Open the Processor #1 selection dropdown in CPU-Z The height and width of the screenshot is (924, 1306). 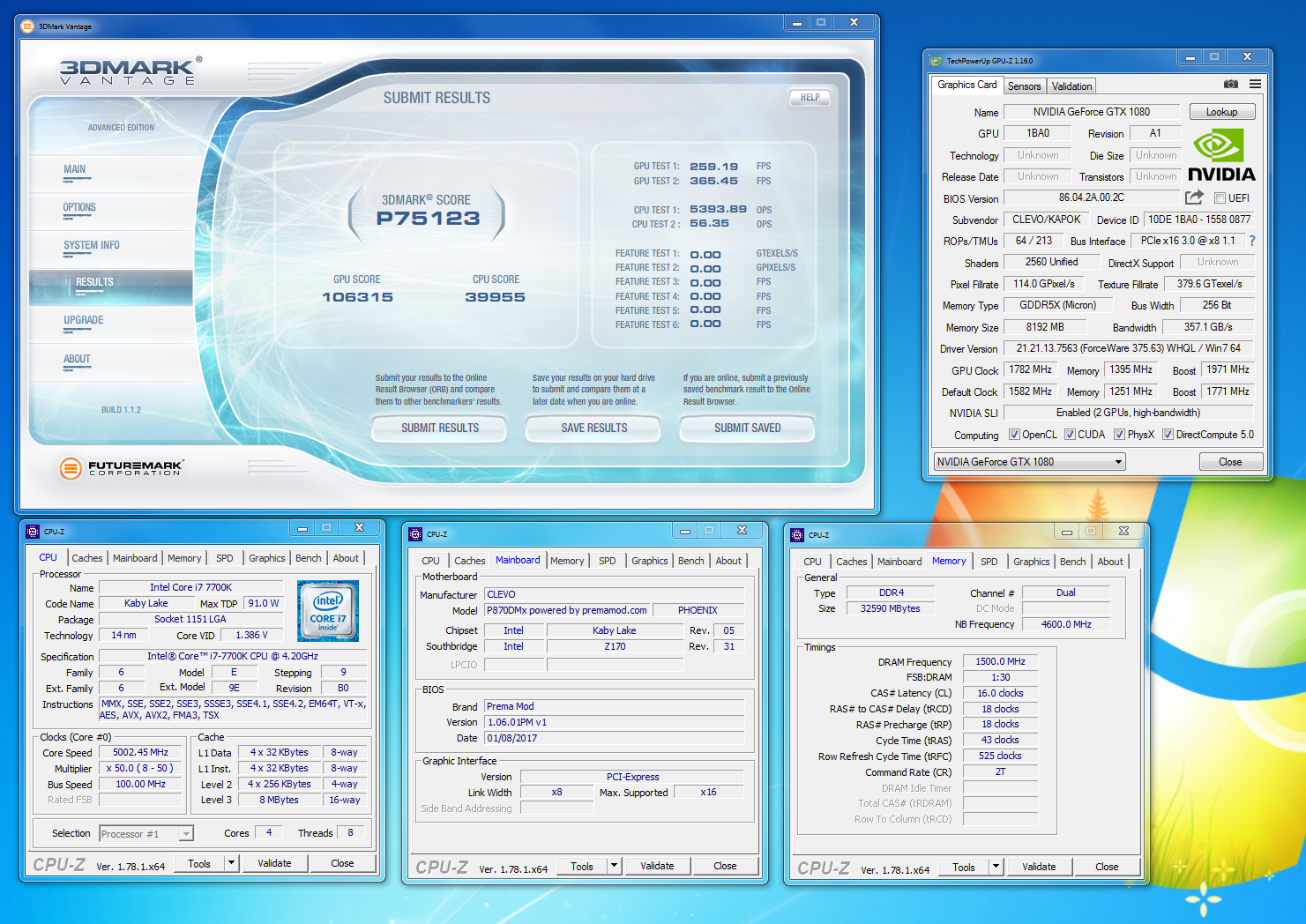pos(146,833)
